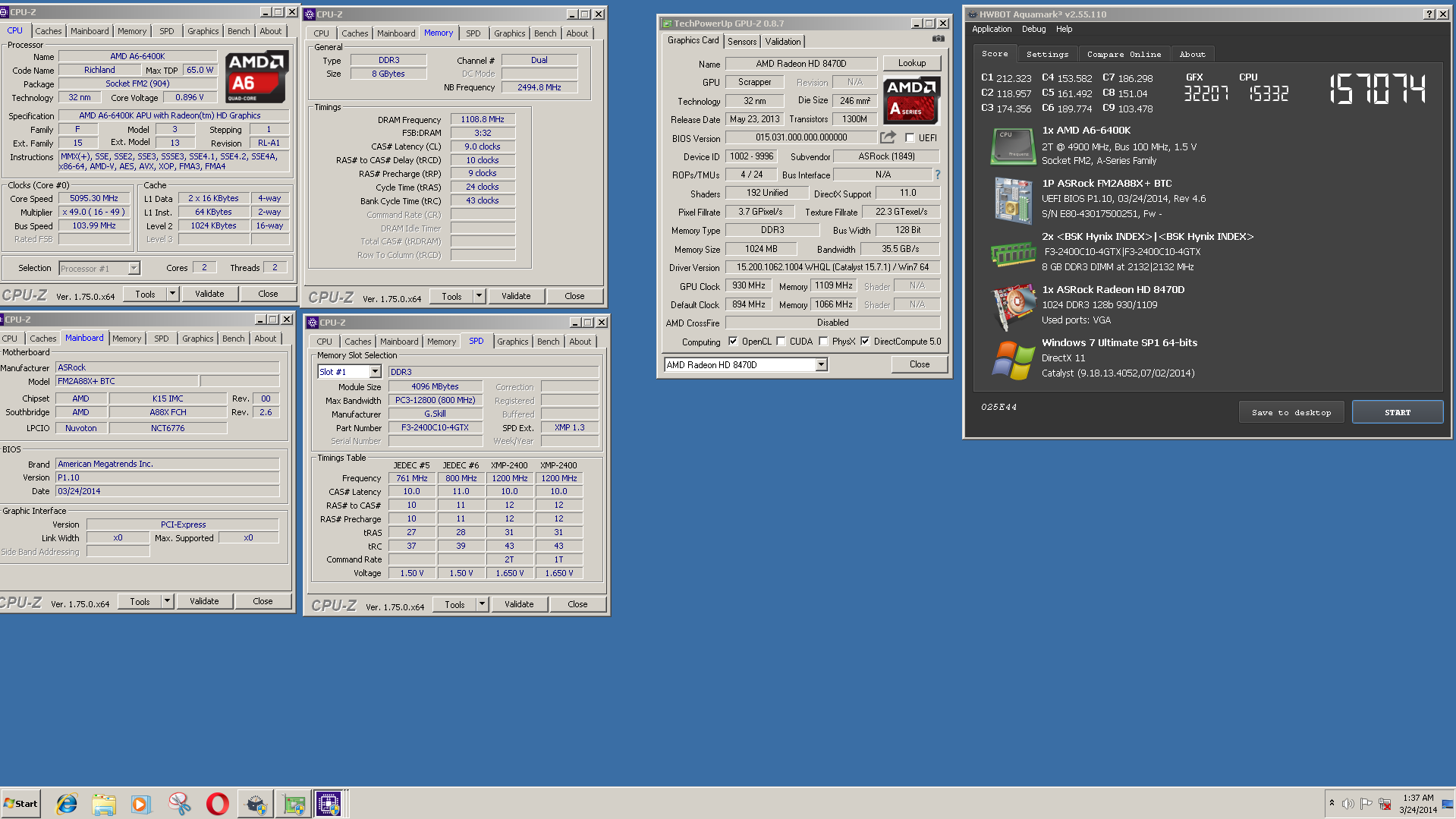The image size is (1456, 819).
Task: Click the G.Skill manufacturer value in SPD
Action: coord(435,414)
